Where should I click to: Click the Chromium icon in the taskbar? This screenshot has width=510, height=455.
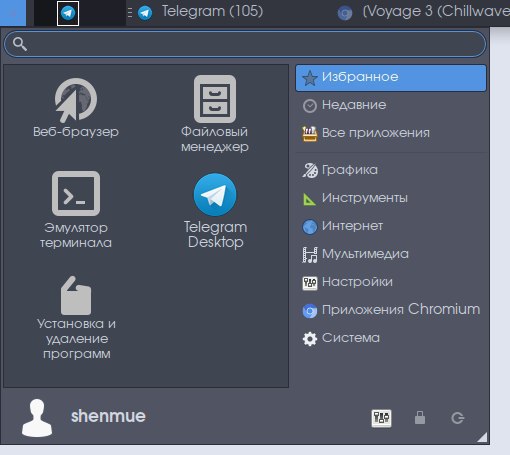tap(345, 13)
